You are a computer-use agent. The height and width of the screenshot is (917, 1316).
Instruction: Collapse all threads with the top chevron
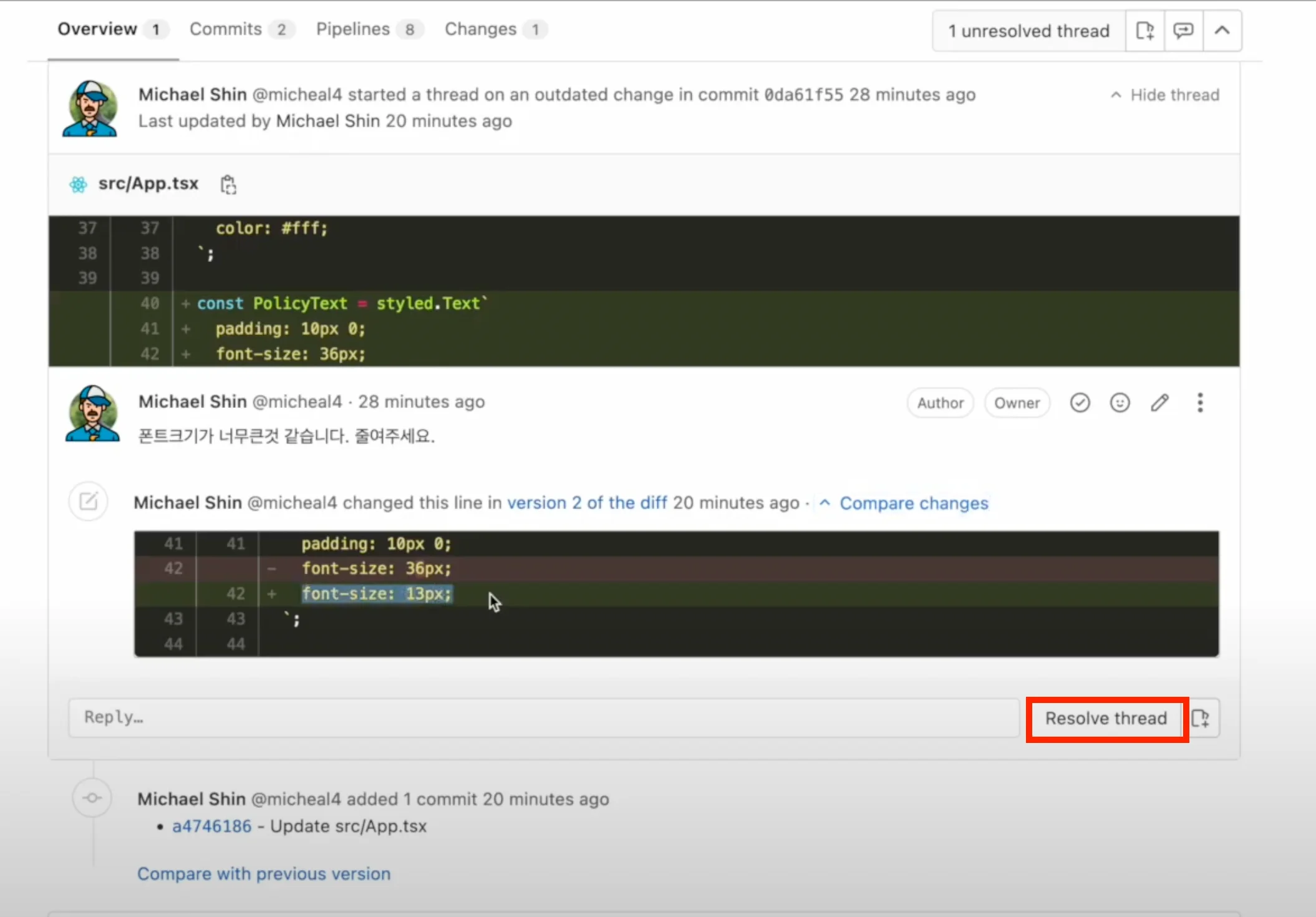1222,31
